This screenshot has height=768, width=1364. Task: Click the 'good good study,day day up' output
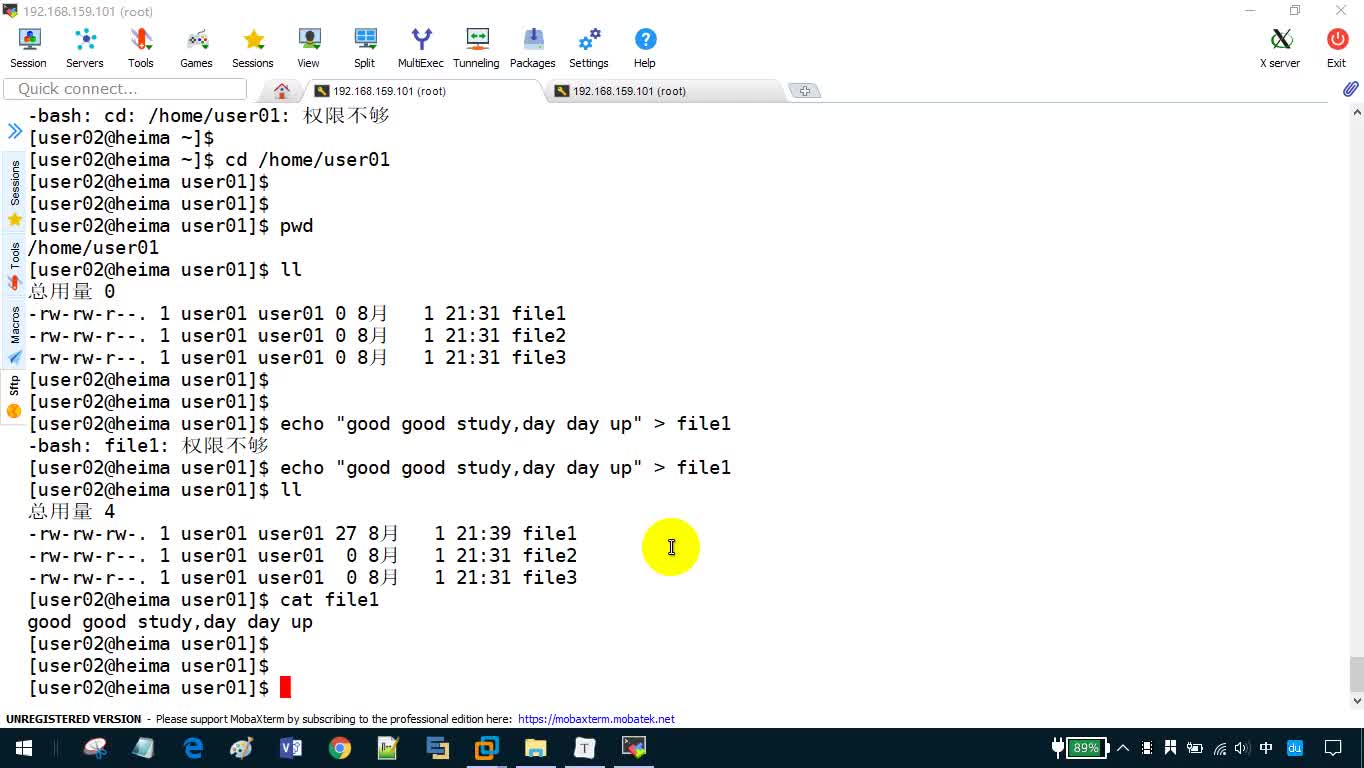170,622
